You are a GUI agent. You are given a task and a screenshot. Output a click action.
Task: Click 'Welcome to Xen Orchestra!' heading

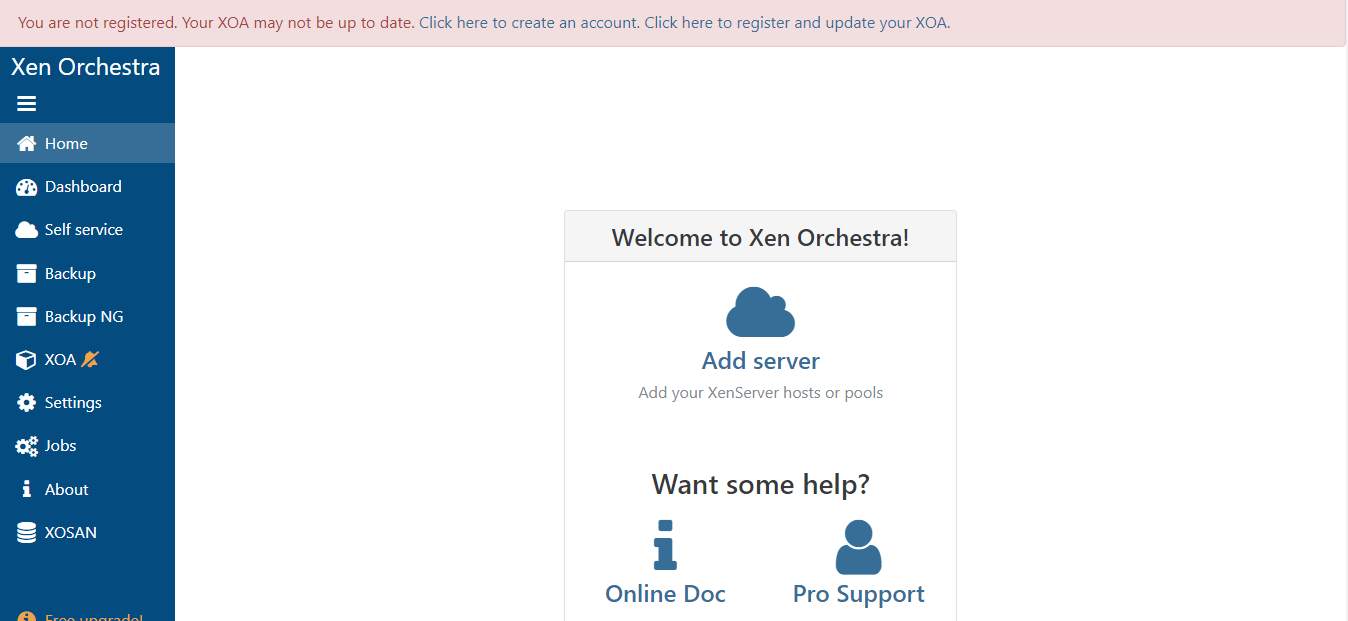(x=761, y=238)
